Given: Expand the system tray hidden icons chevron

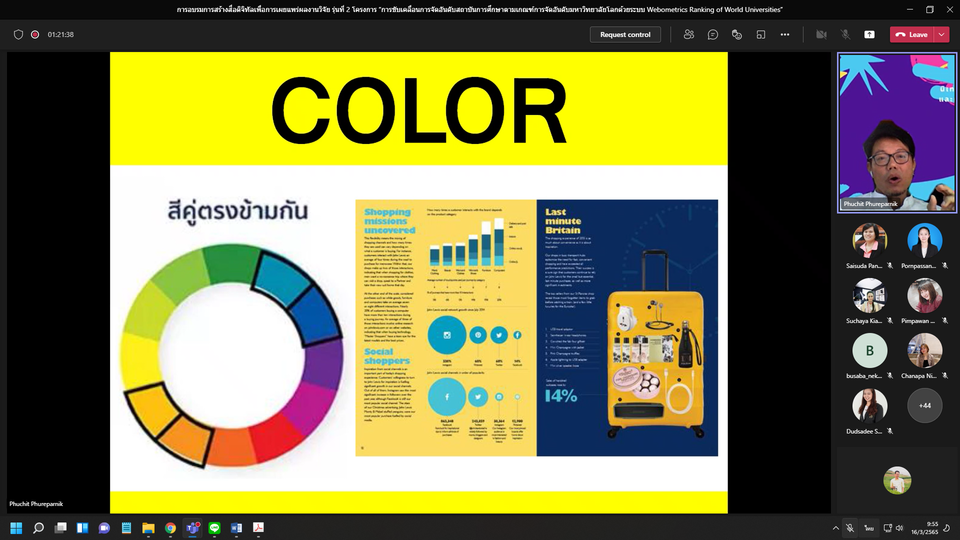Looking at the screenshot, I should 835,527.
